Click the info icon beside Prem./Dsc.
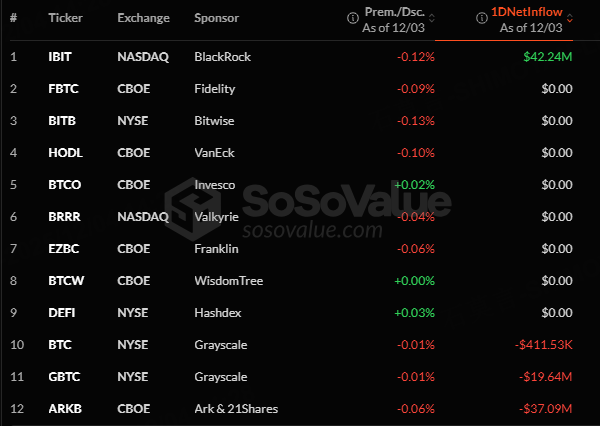The height and width of the screenshot is (426, 600). 352,18
